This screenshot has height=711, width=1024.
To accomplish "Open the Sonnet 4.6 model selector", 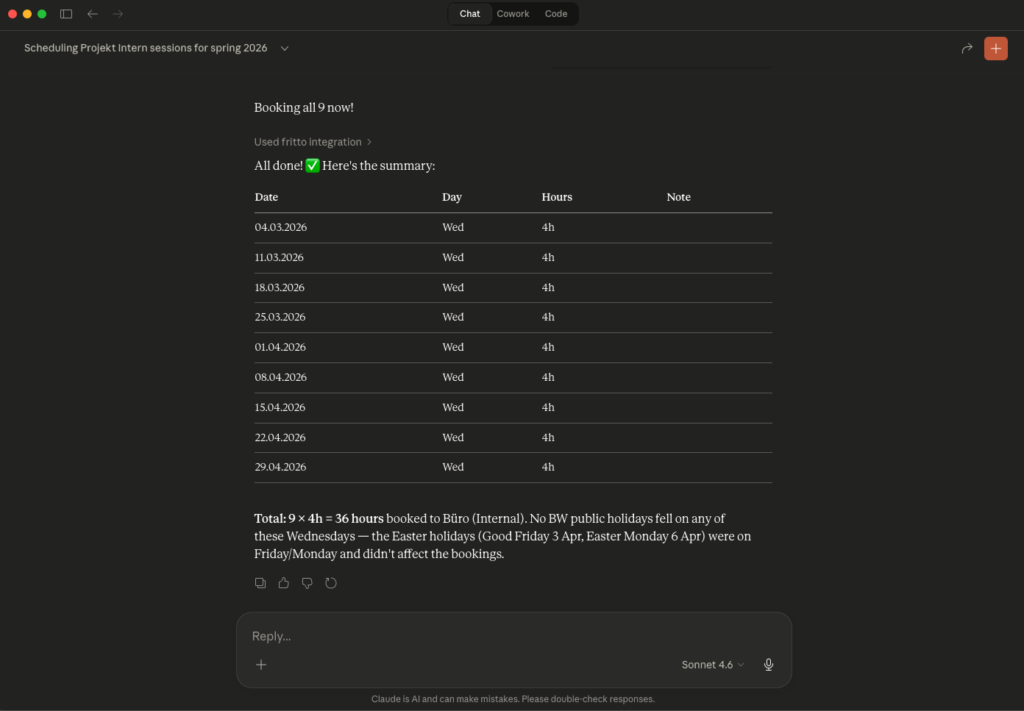I will coord(712,664).
